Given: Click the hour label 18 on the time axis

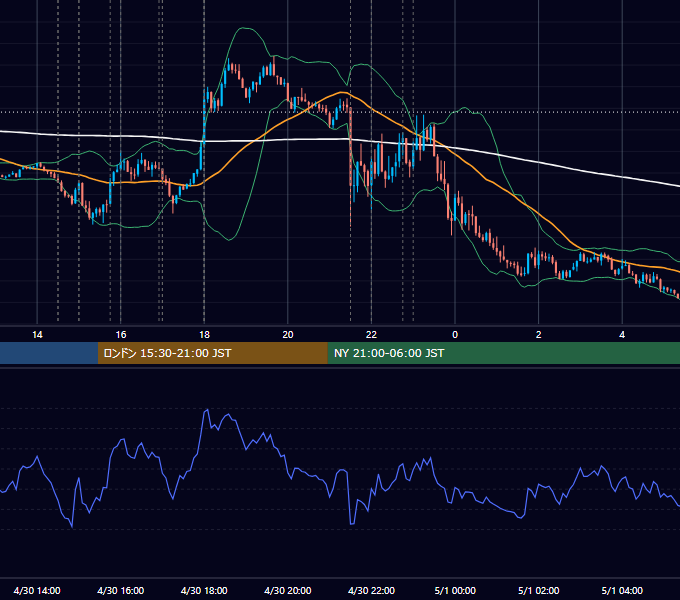Looking at the screenshot, I should [204, 335].
